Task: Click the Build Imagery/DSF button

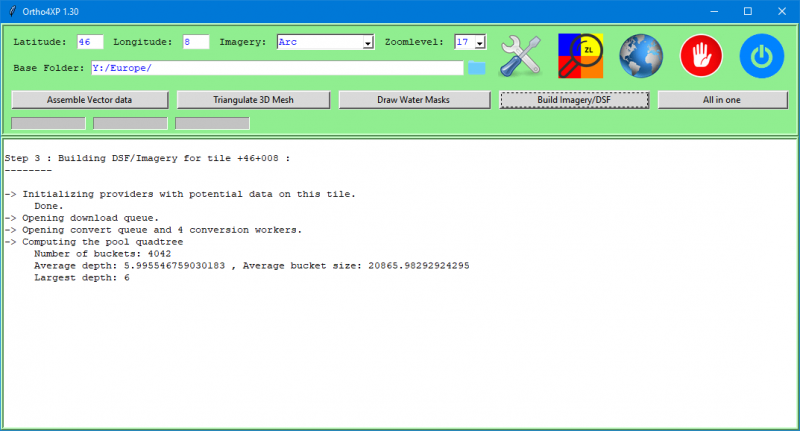Action: [574, 100]
